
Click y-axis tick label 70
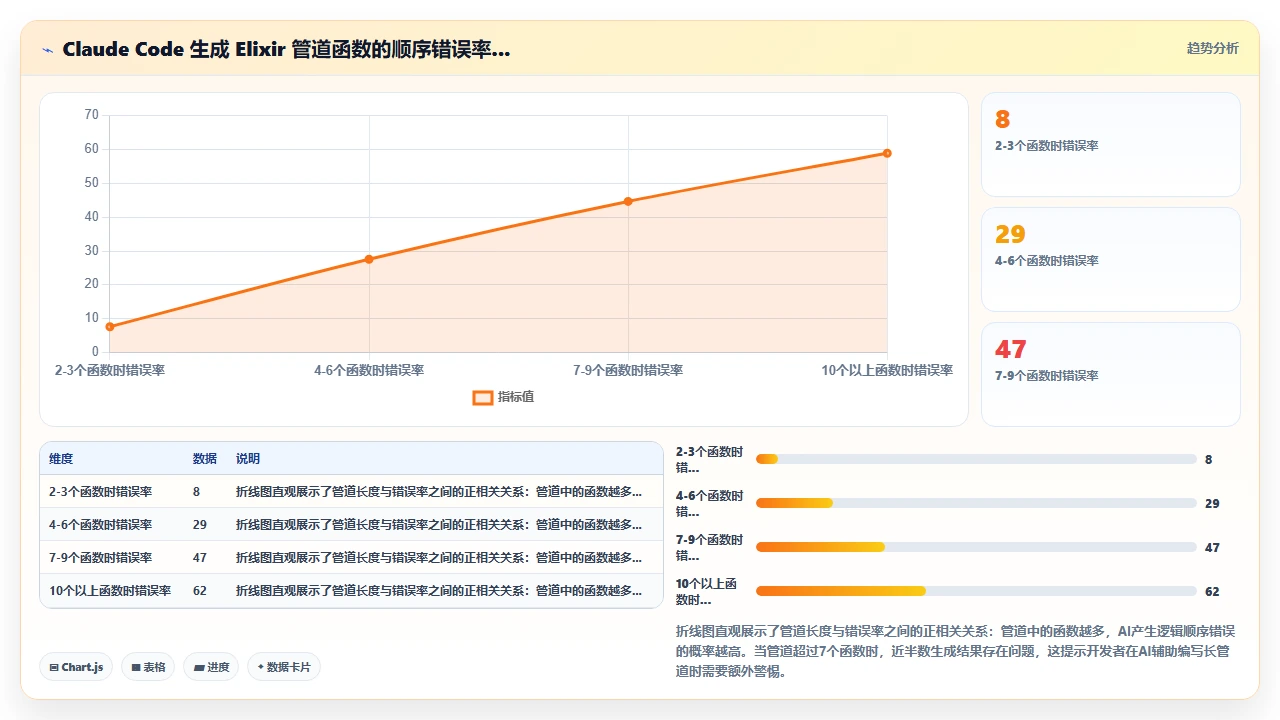coord(91,115)
